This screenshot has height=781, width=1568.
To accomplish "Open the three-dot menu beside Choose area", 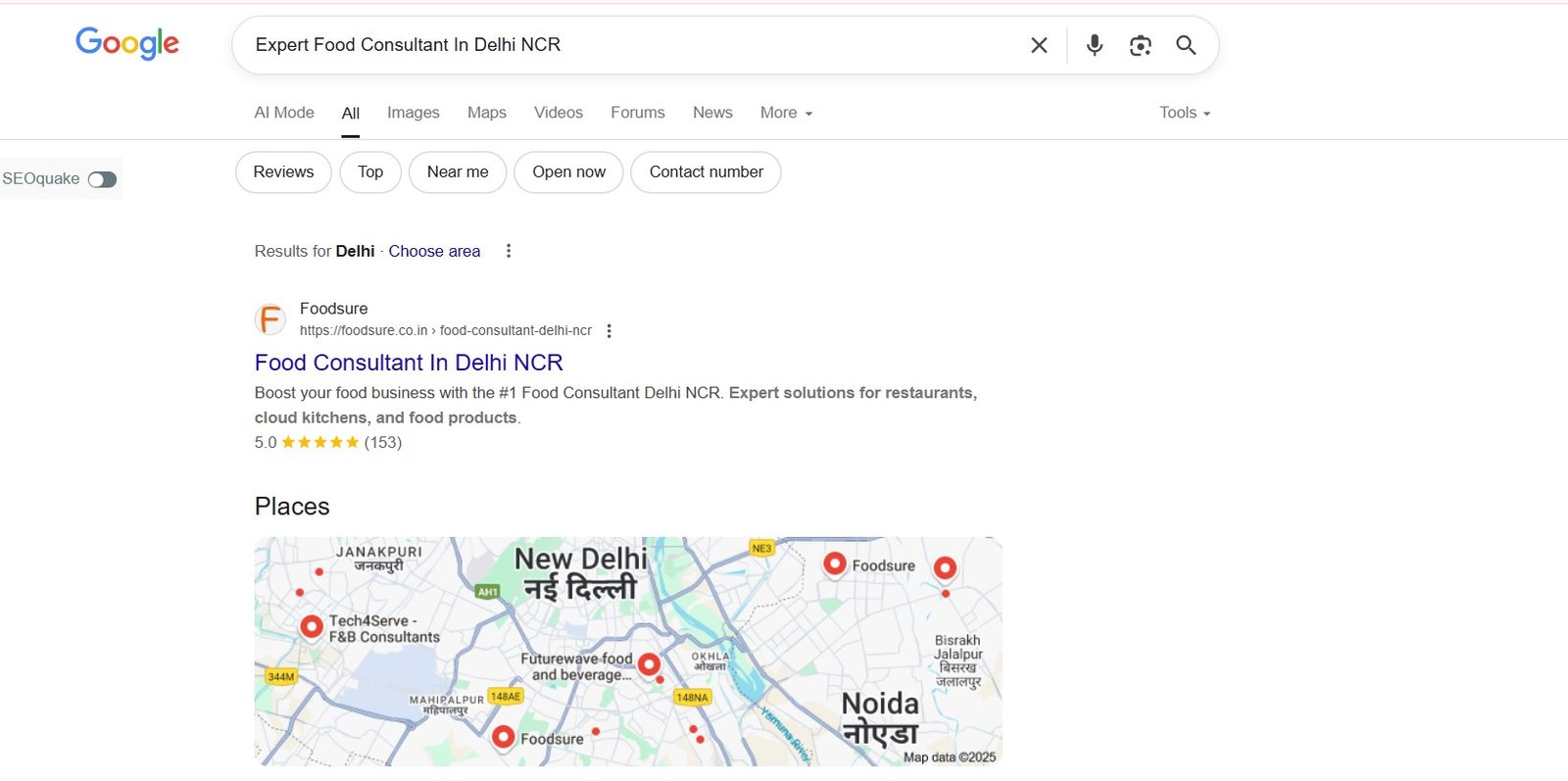I will pos(508,251).
